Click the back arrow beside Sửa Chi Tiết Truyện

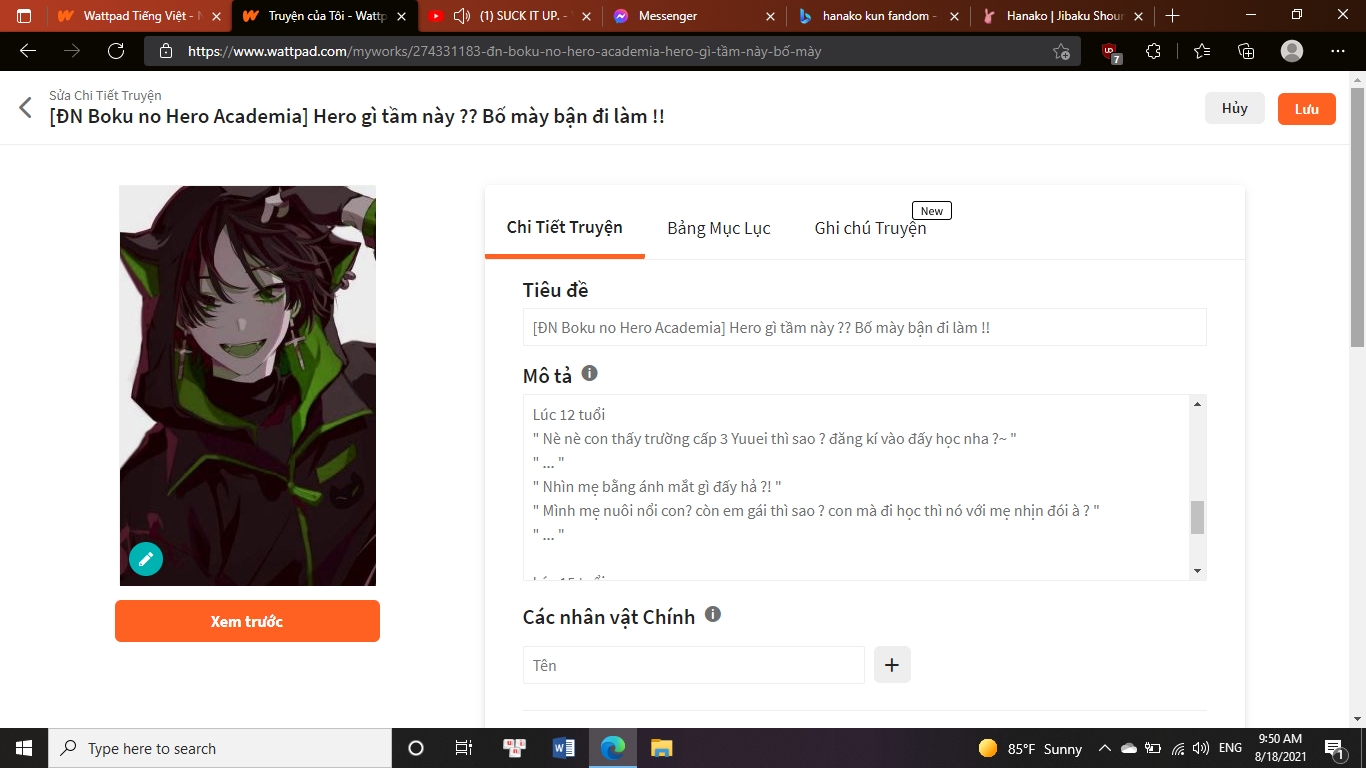click(25, 108)
